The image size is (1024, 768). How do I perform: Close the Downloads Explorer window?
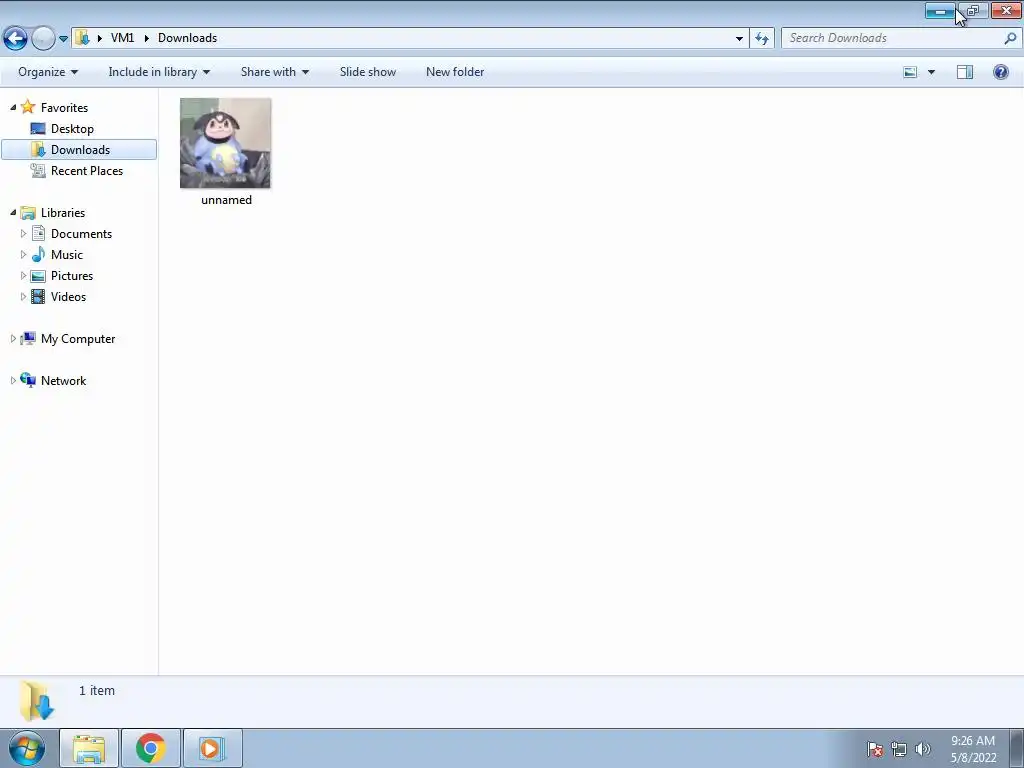1006,11
